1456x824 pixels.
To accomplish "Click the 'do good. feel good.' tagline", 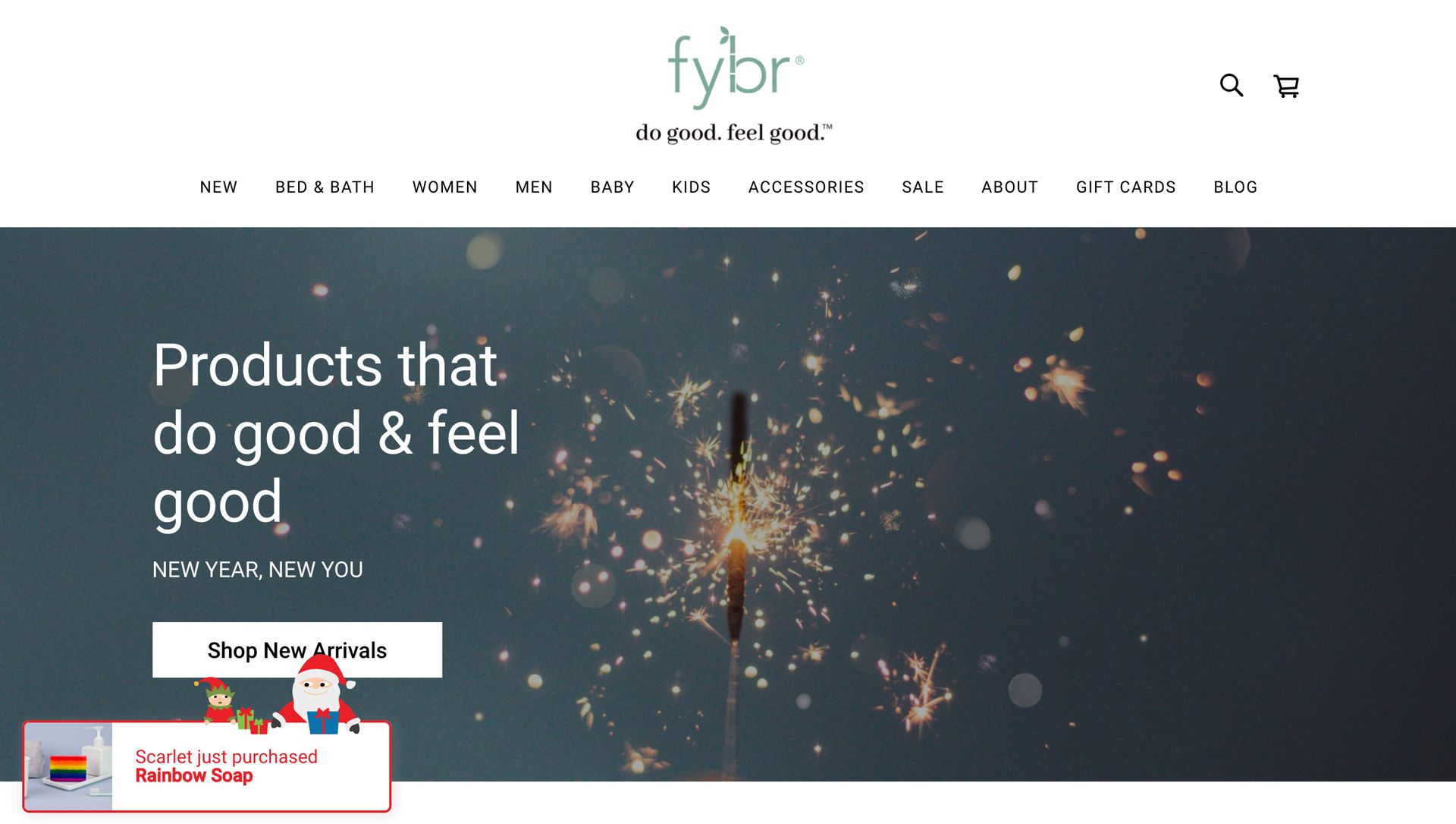I will tap(733, 133).
